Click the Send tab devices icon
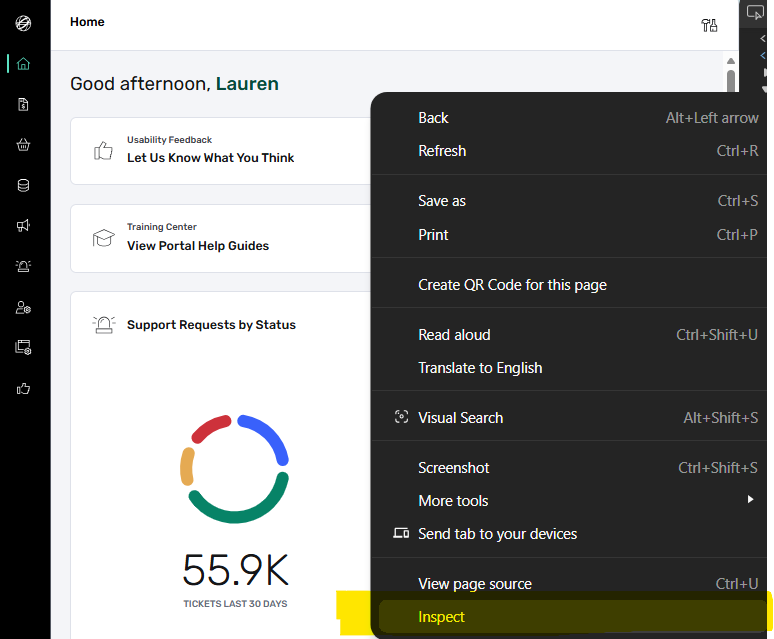The width and height of the screenshot is (774, 639). coord(401,533)
